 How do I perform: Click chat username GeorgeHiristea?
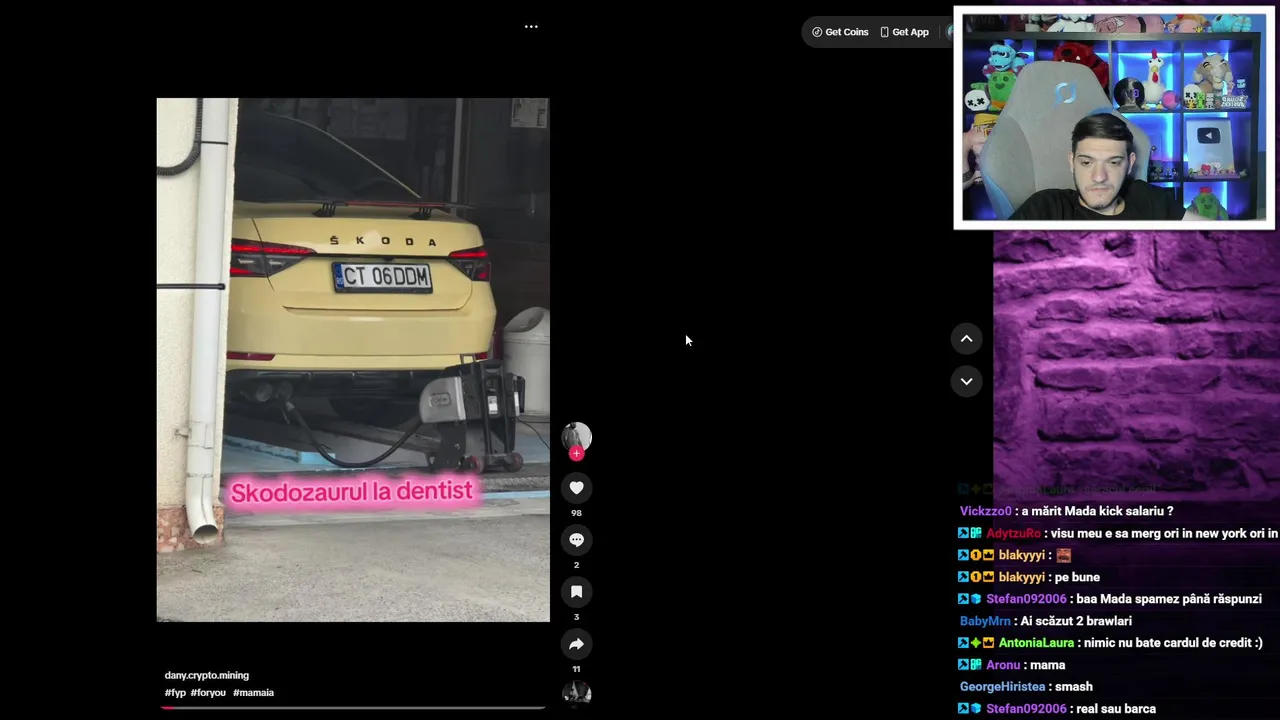pos(1002,687)
